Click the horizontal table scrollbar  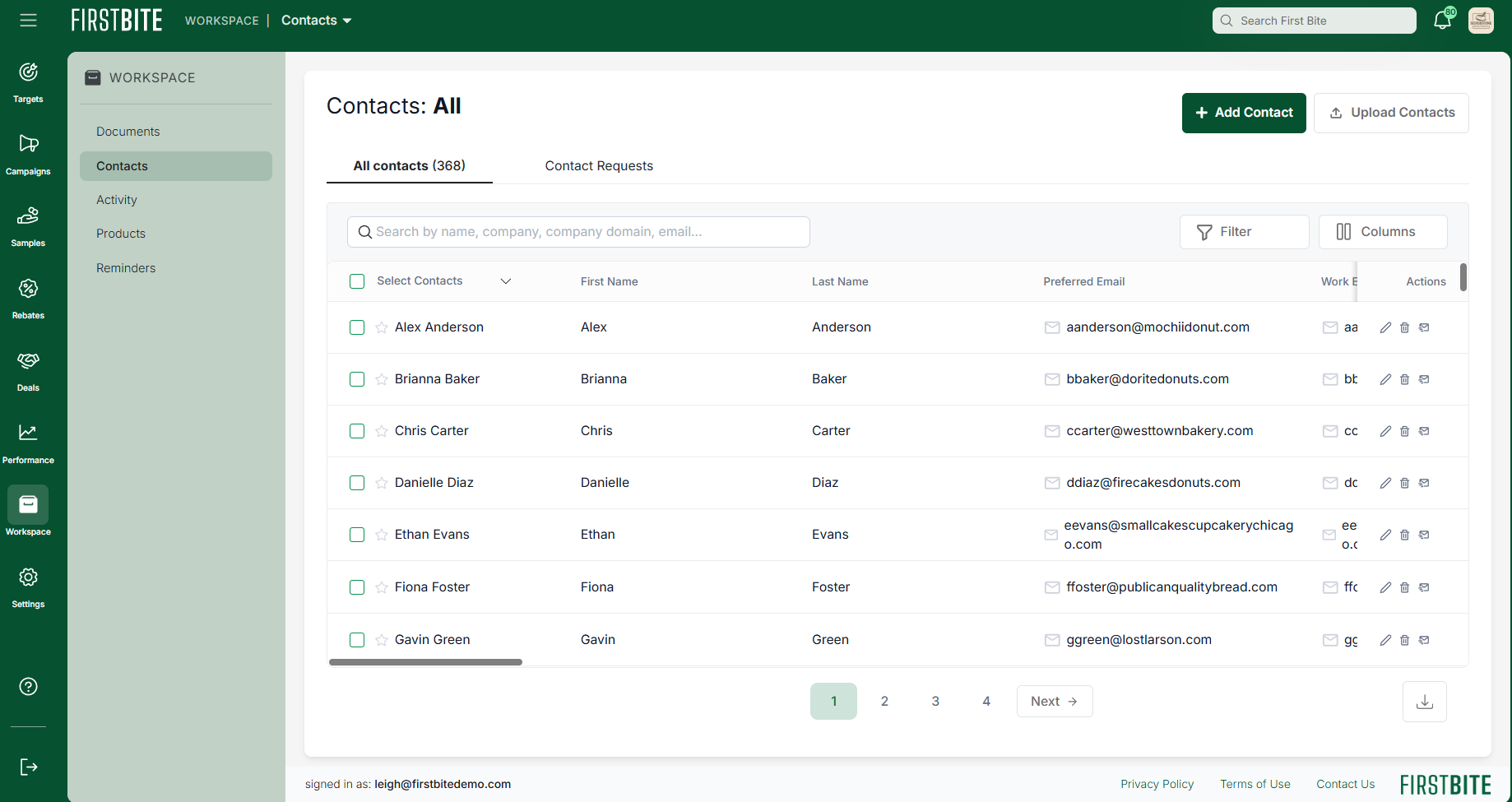point(425,662)
